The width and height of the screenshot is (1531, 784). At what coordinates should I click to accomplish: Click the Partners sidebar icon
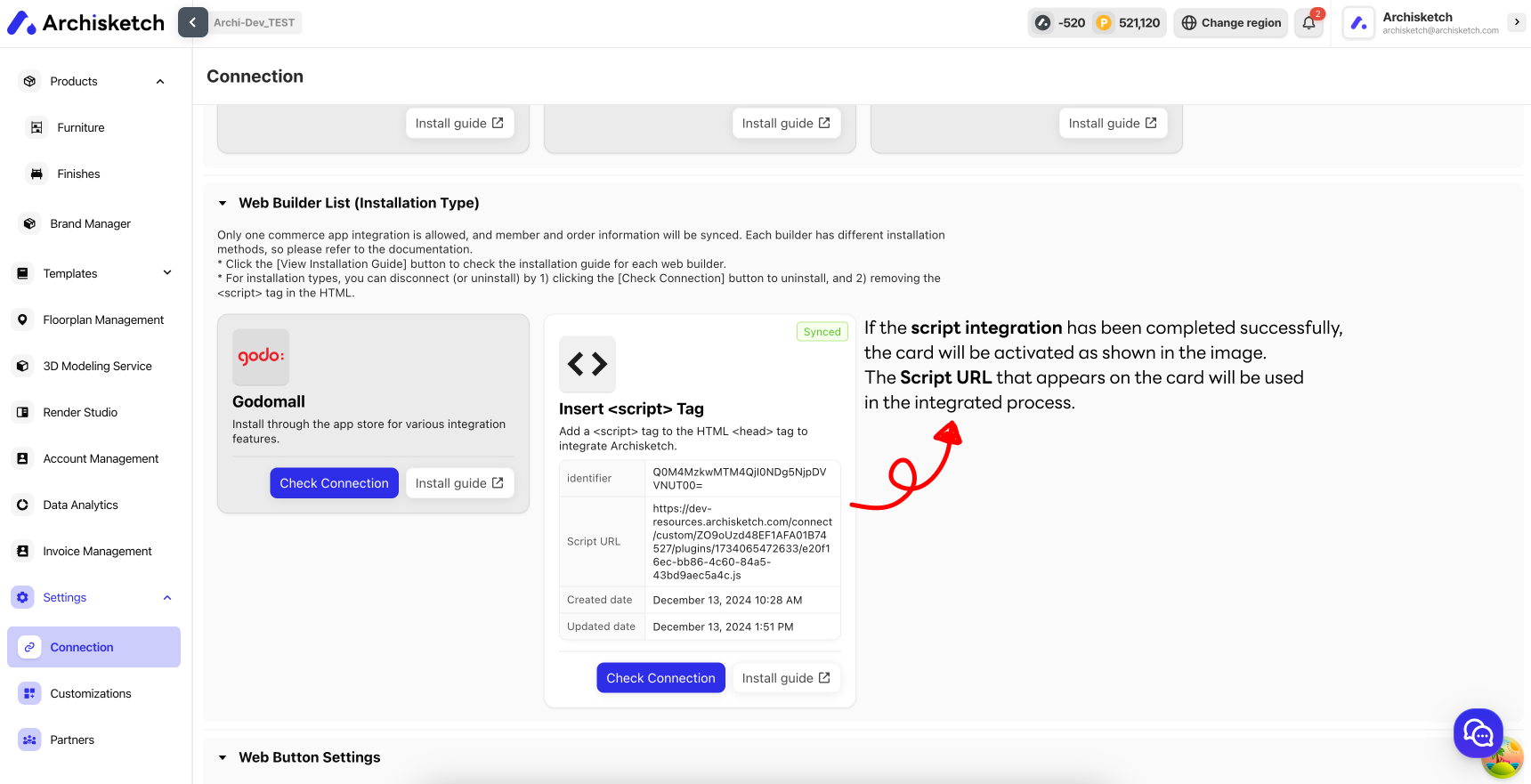point(30,740)
